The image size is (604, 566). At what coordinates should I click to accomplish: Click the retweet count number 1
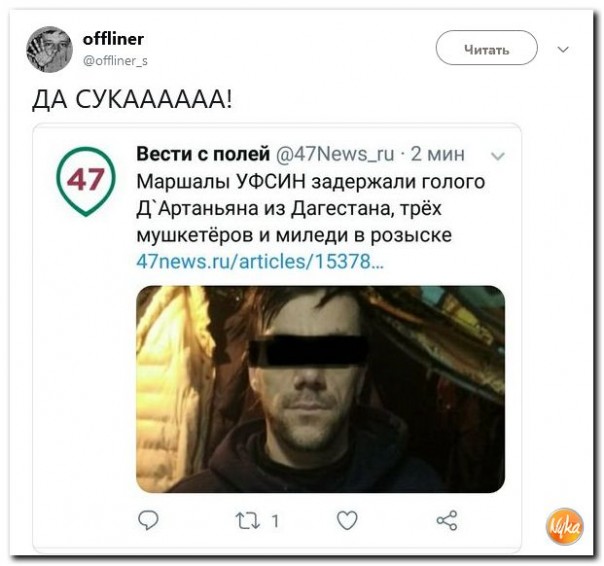coord(275,521)
